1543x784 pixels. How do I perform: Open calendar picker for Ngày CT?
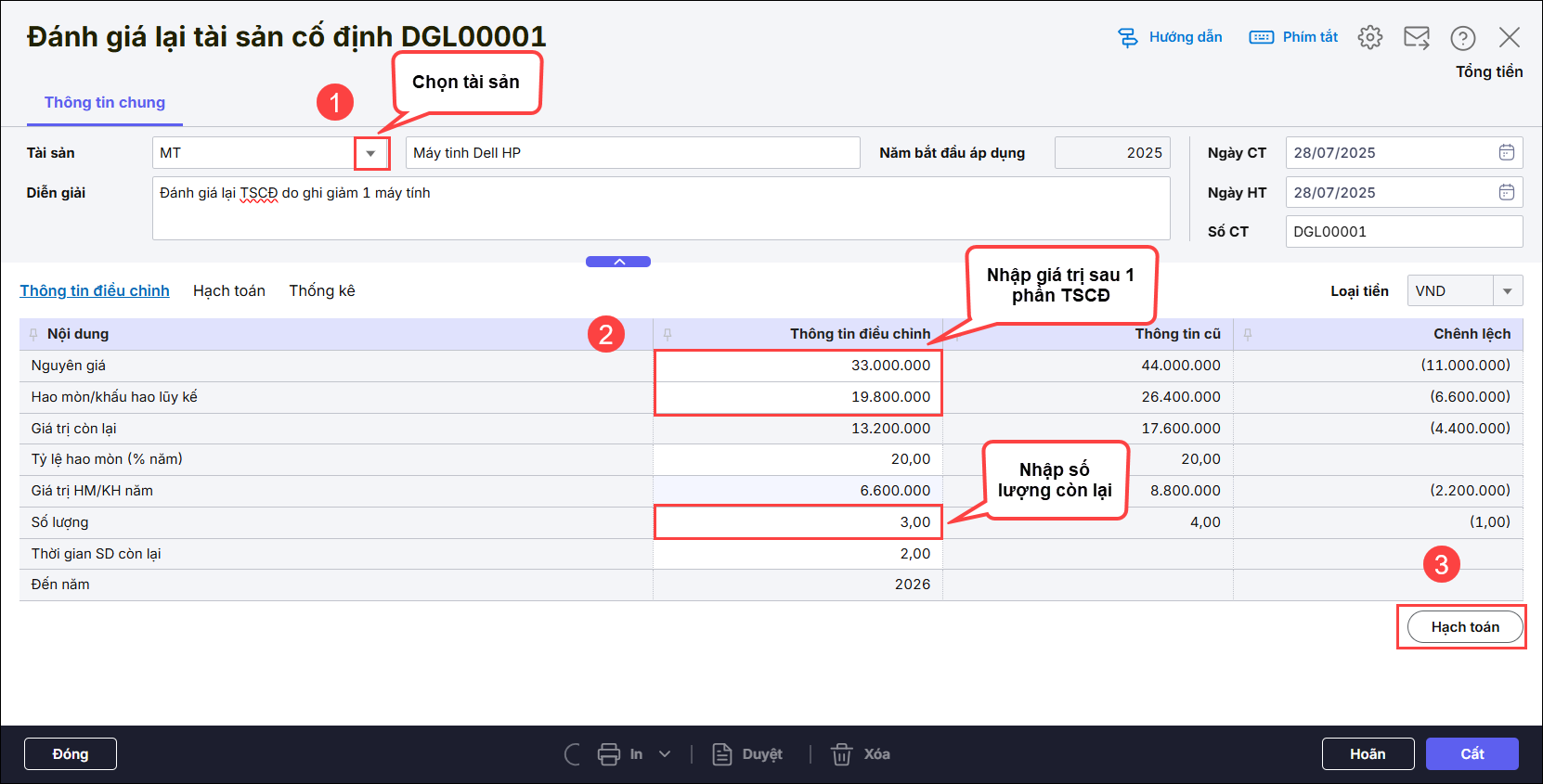coord(1506,152)
